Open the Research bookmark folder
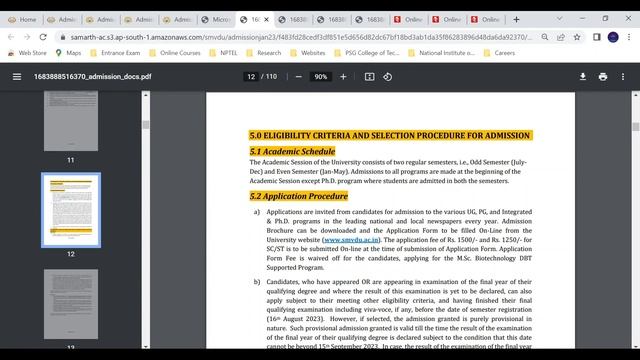This screenshot has width=640, height=360. point(264,53)
